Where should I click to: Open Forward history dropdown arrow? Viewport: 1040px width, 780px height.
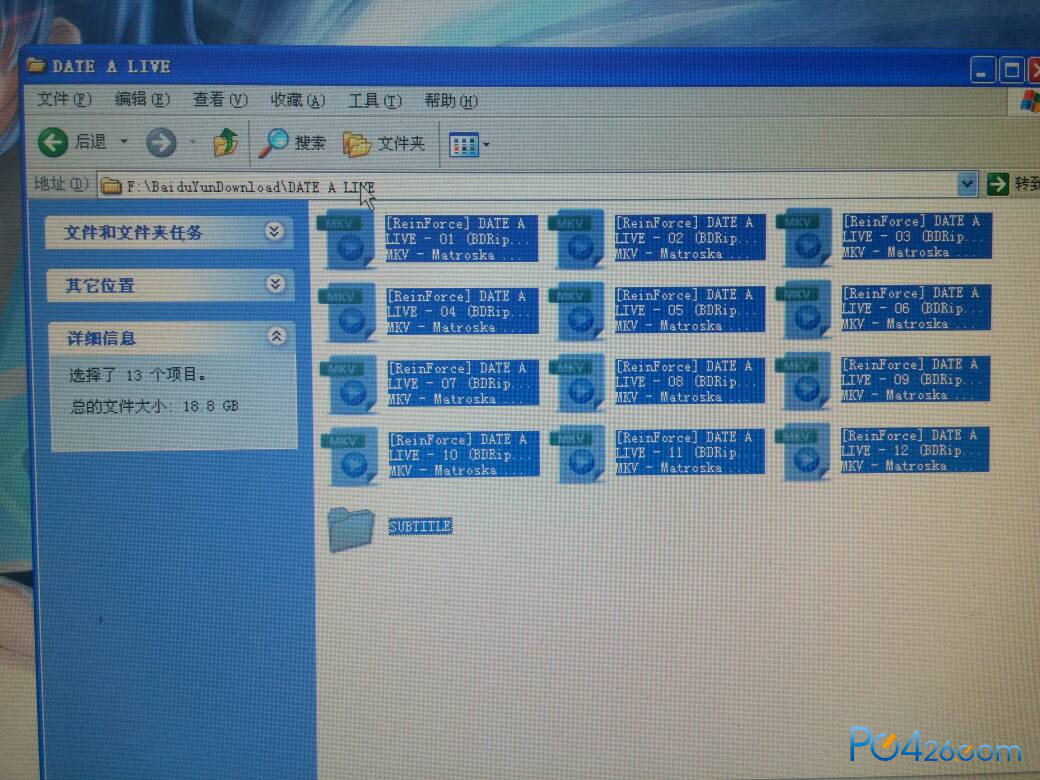(x=192, y=142)
